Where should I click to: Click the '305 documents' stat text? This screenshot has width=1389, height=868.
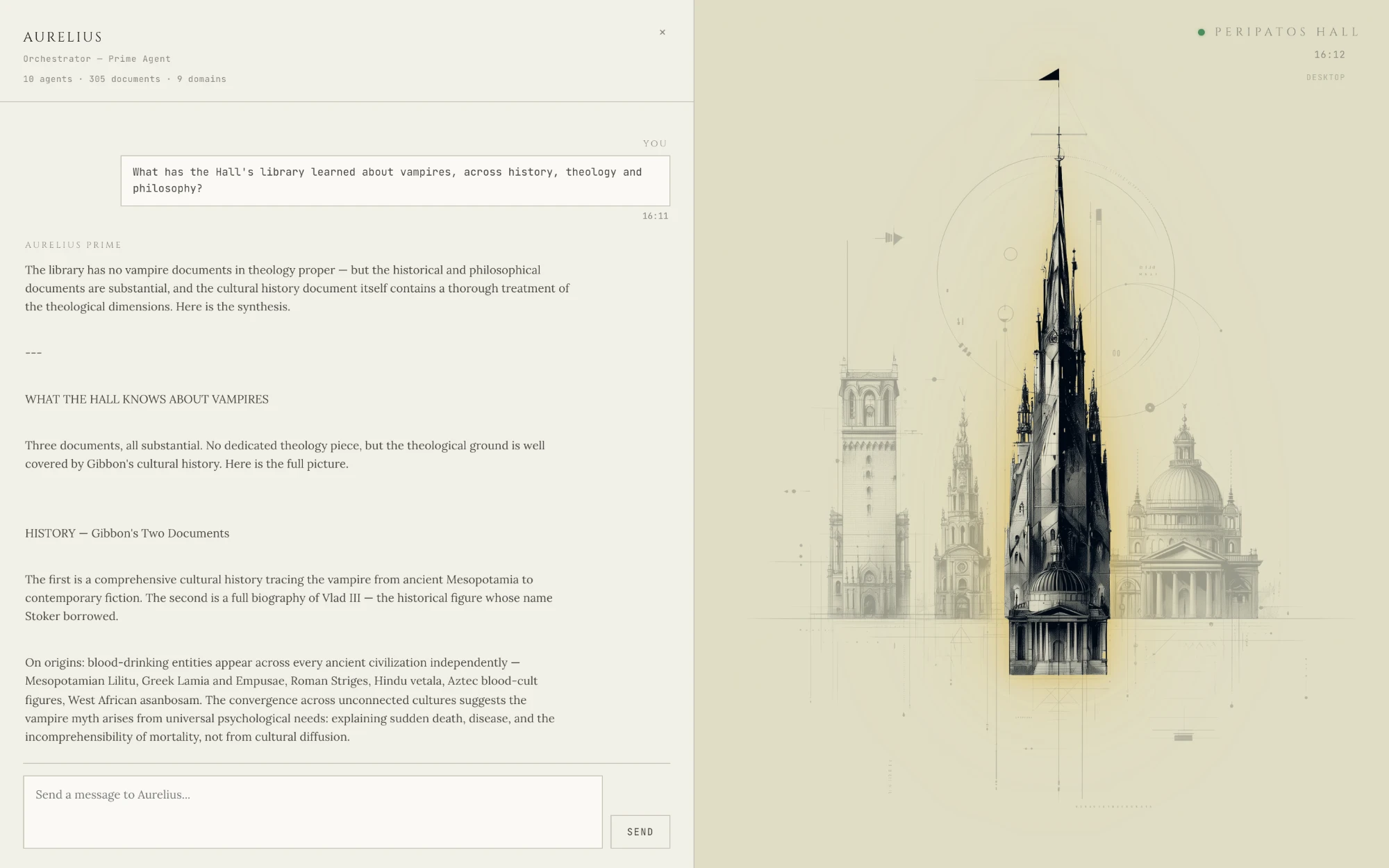point(124,79)
